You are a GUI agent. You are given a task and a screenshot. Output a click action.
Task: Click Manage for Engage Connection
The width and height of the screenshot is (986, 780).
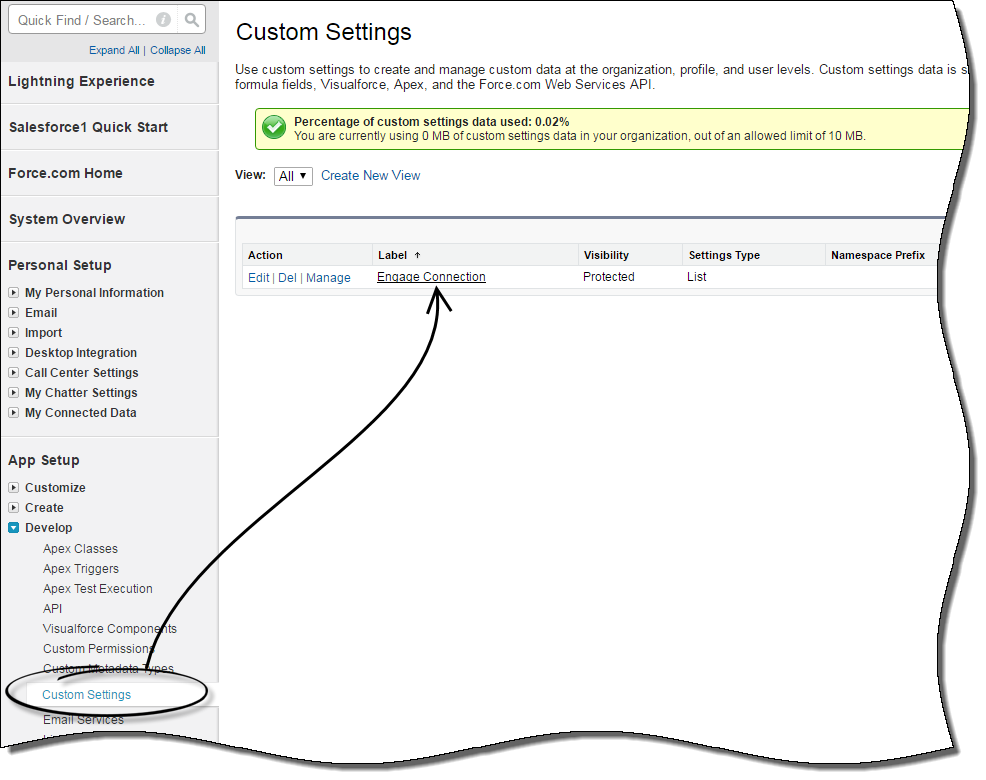pos(328,278)
